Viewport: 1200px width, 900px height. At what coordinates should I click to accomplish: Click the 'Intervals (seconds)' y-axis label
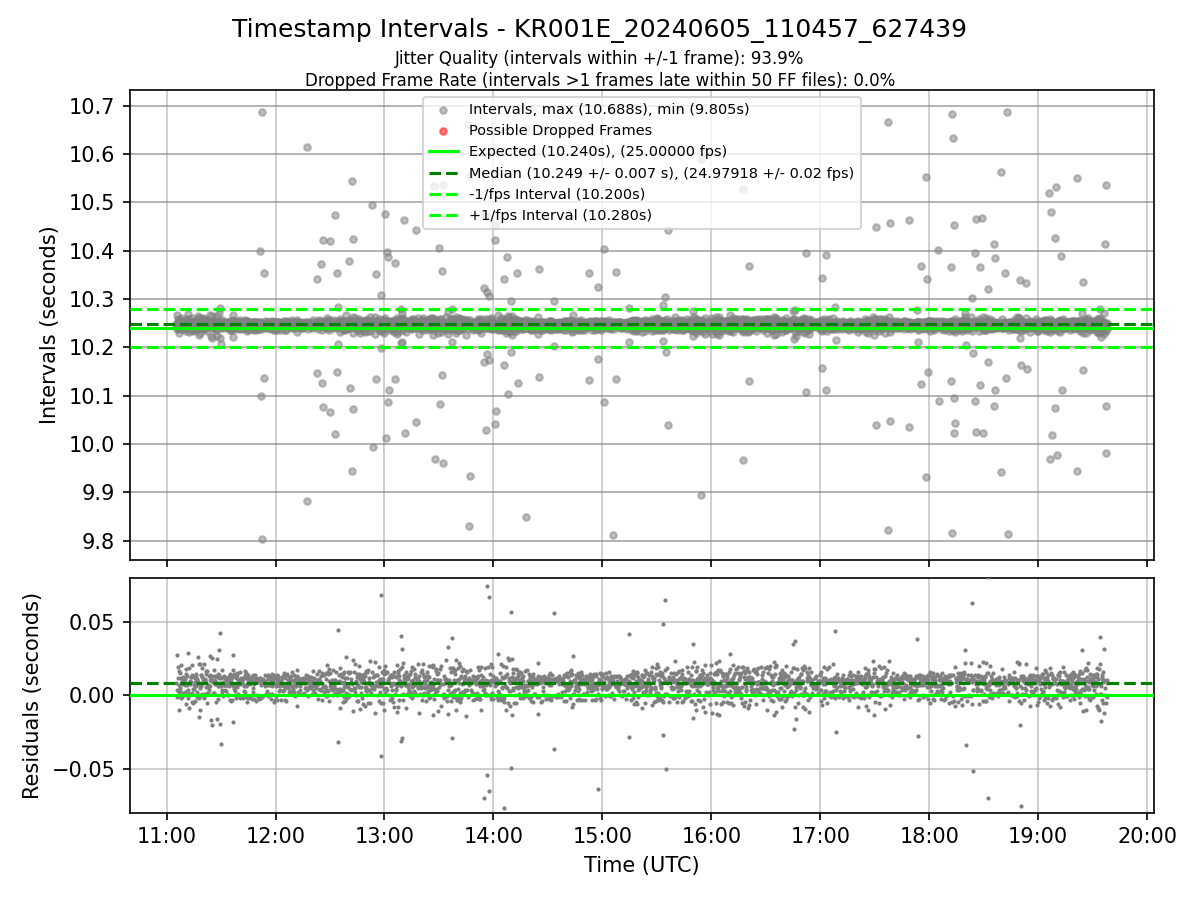[49, 325]
